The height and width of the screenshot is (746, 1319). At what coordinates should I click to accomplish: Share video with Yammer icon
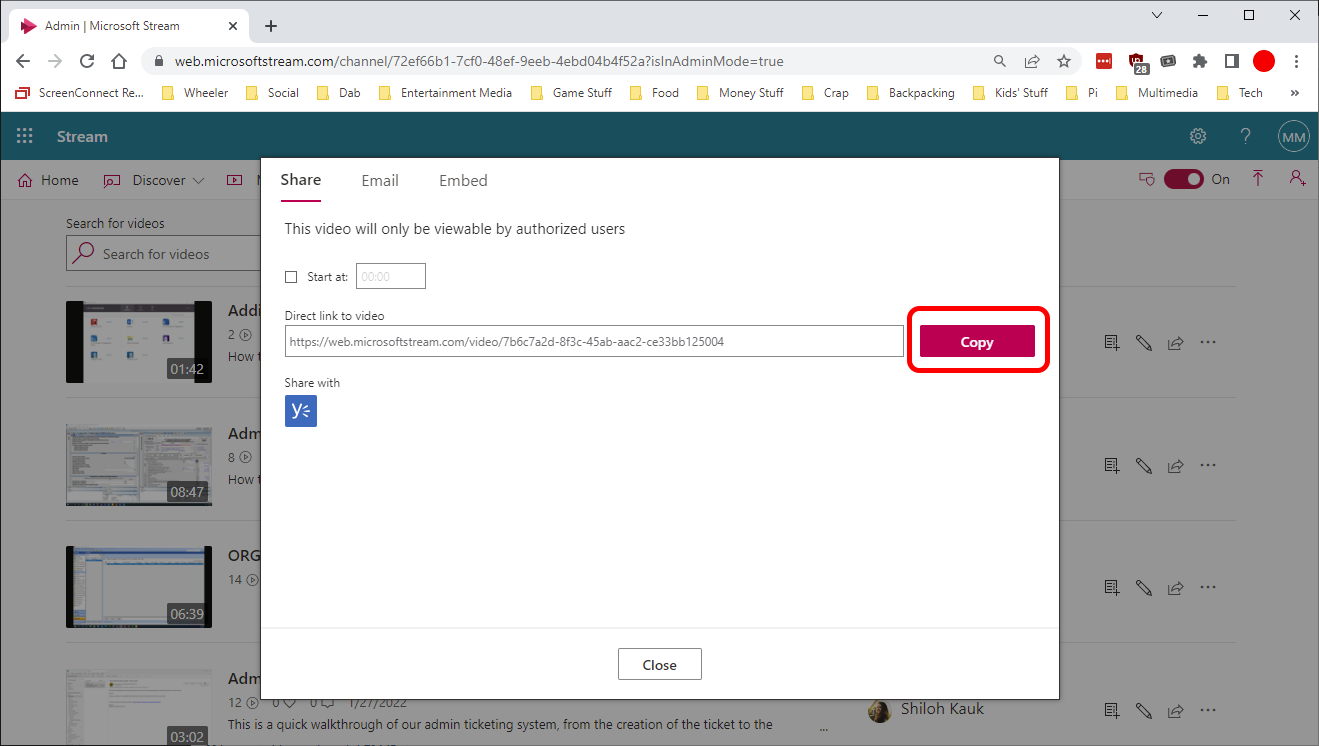301,411
